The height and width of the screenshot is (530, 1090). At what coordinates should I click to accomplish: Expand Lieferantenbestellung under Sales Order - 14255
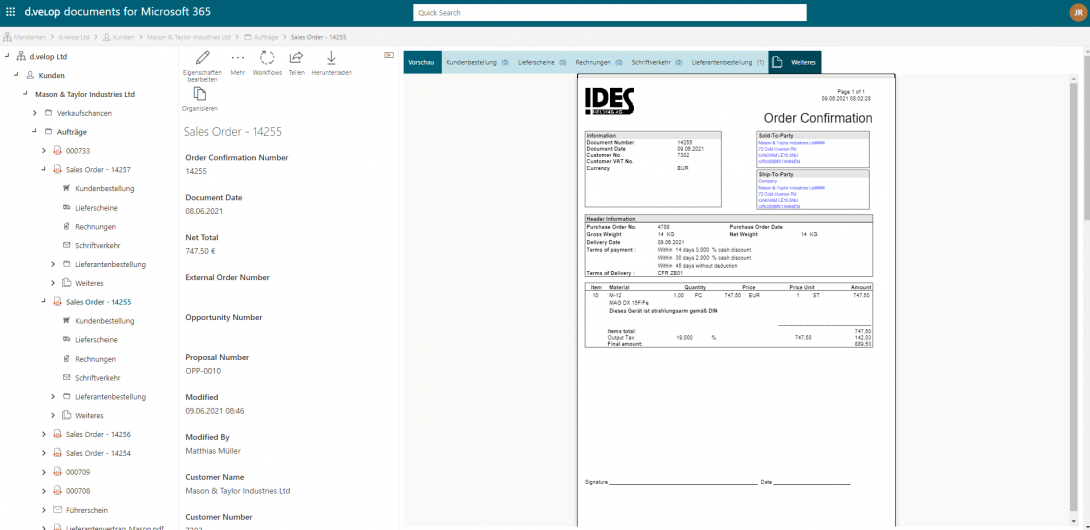pyautogui.click(x=54, y=396)
